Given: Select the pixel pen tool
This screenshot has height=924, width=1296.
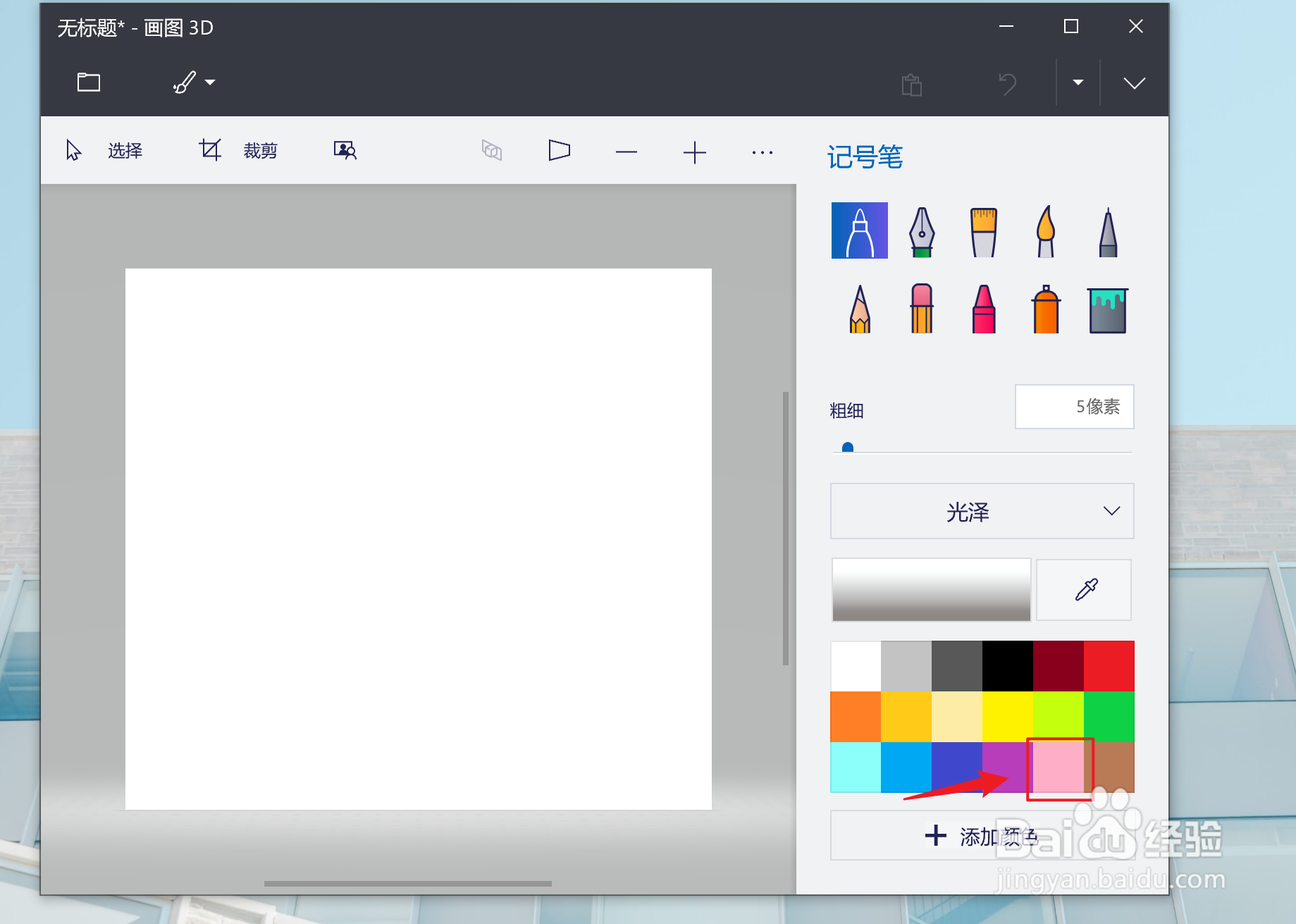Looking at the screenshot, I should 1106,230.
